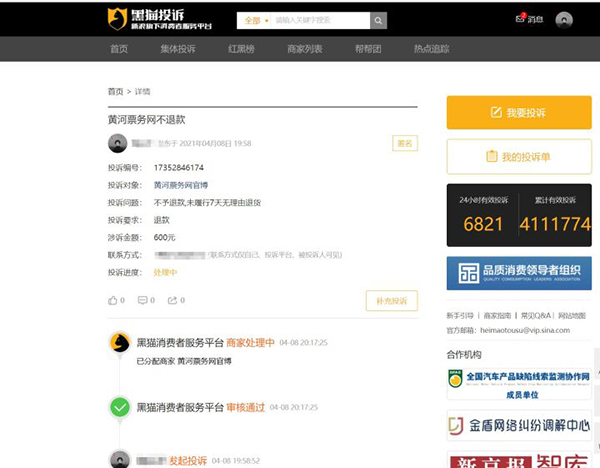Open the 金盾网络纠纷调解中心 partner banner

[519, 425]
